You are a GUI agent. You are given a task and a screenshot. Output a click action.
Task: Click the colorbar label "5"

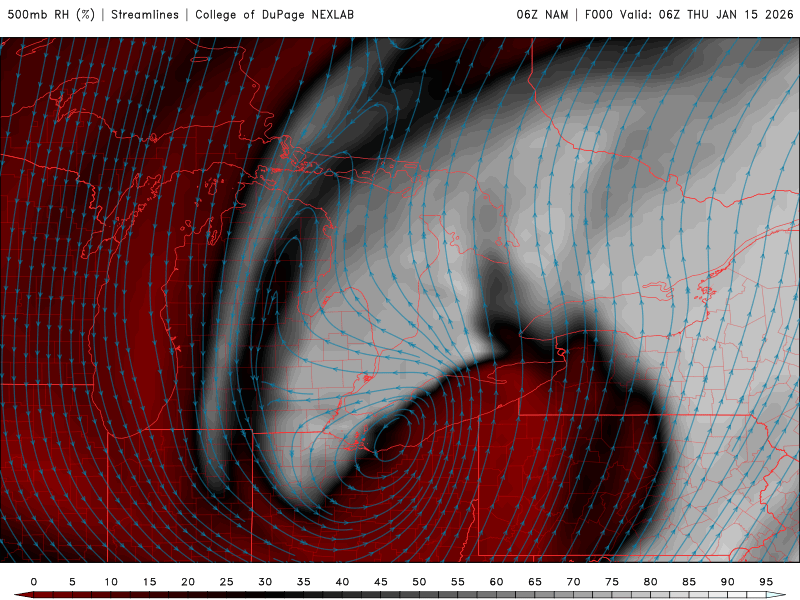point(72,582)
